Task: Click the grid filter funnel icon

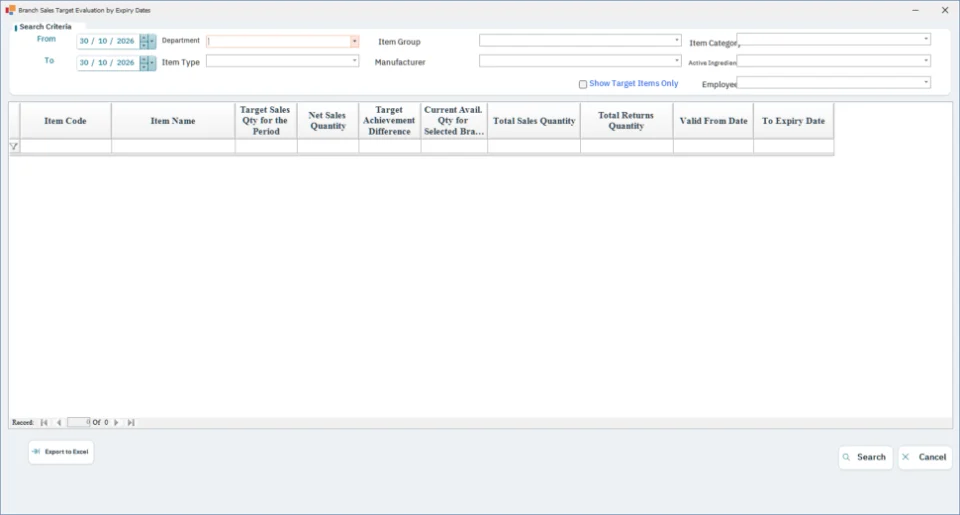Action: (x=14, y=146)
